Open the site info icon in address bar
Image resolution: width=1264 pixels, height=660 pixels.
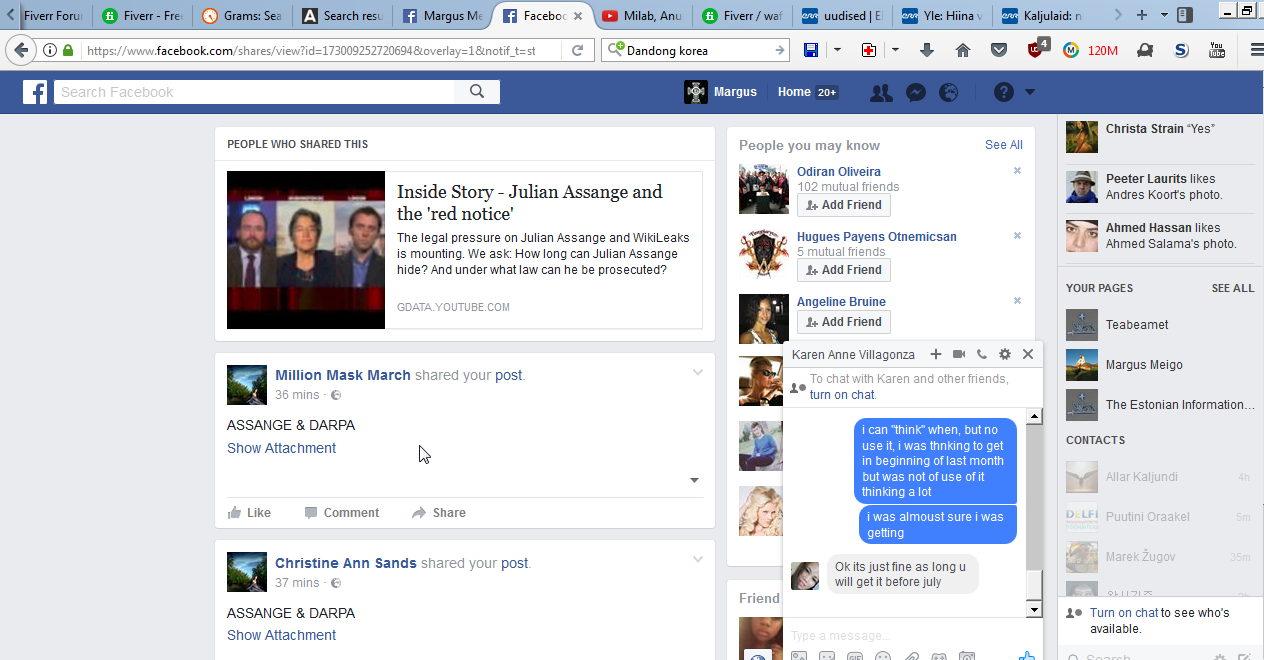(x=49, y=50)
